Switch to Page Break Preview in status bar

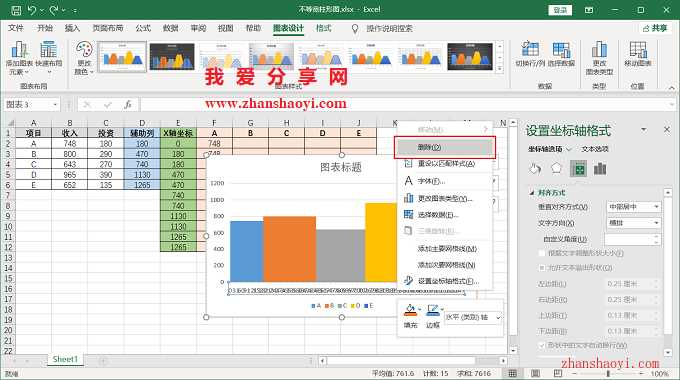click(558, 373)
